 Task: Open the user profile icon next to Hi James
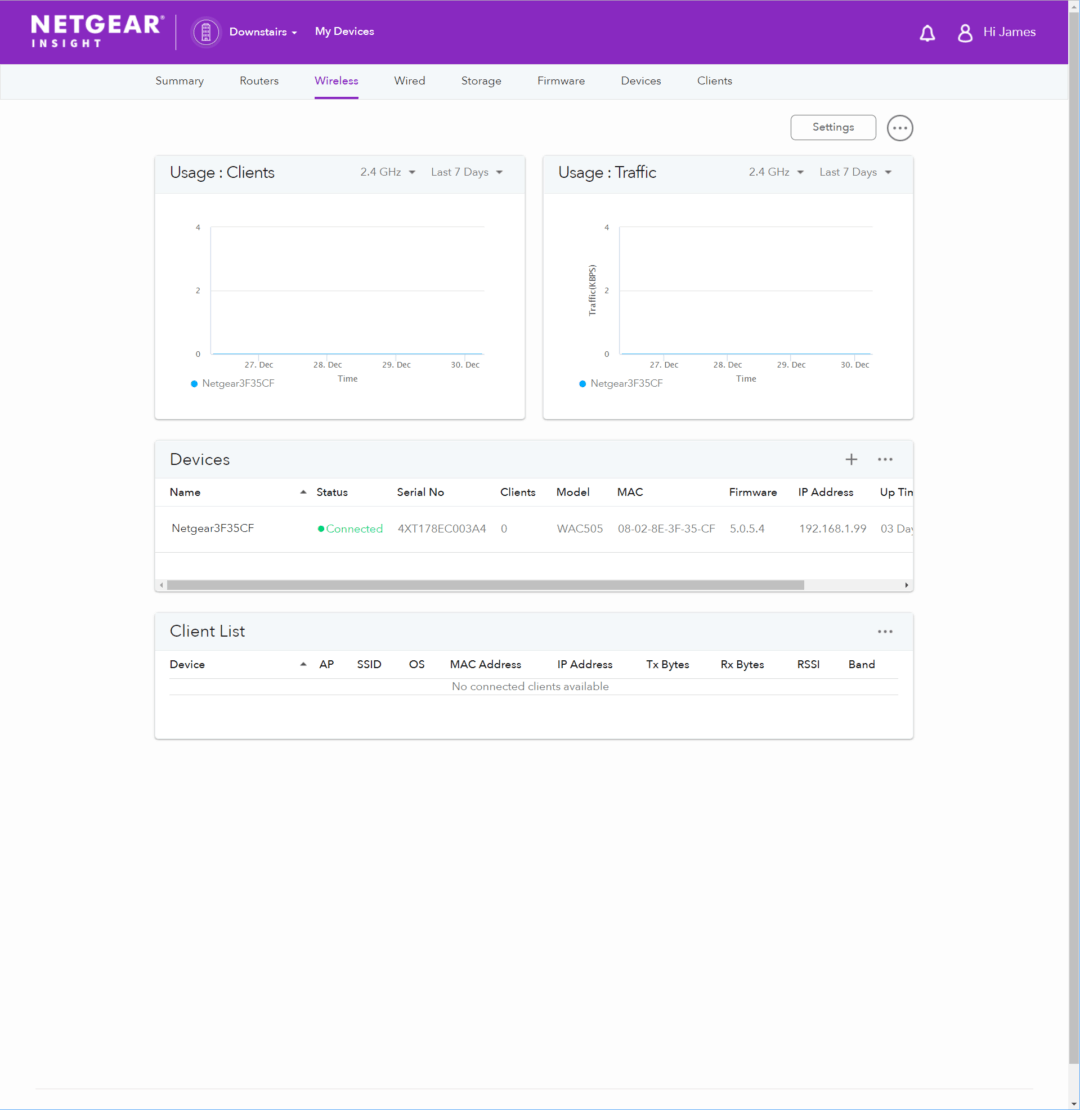965,31
